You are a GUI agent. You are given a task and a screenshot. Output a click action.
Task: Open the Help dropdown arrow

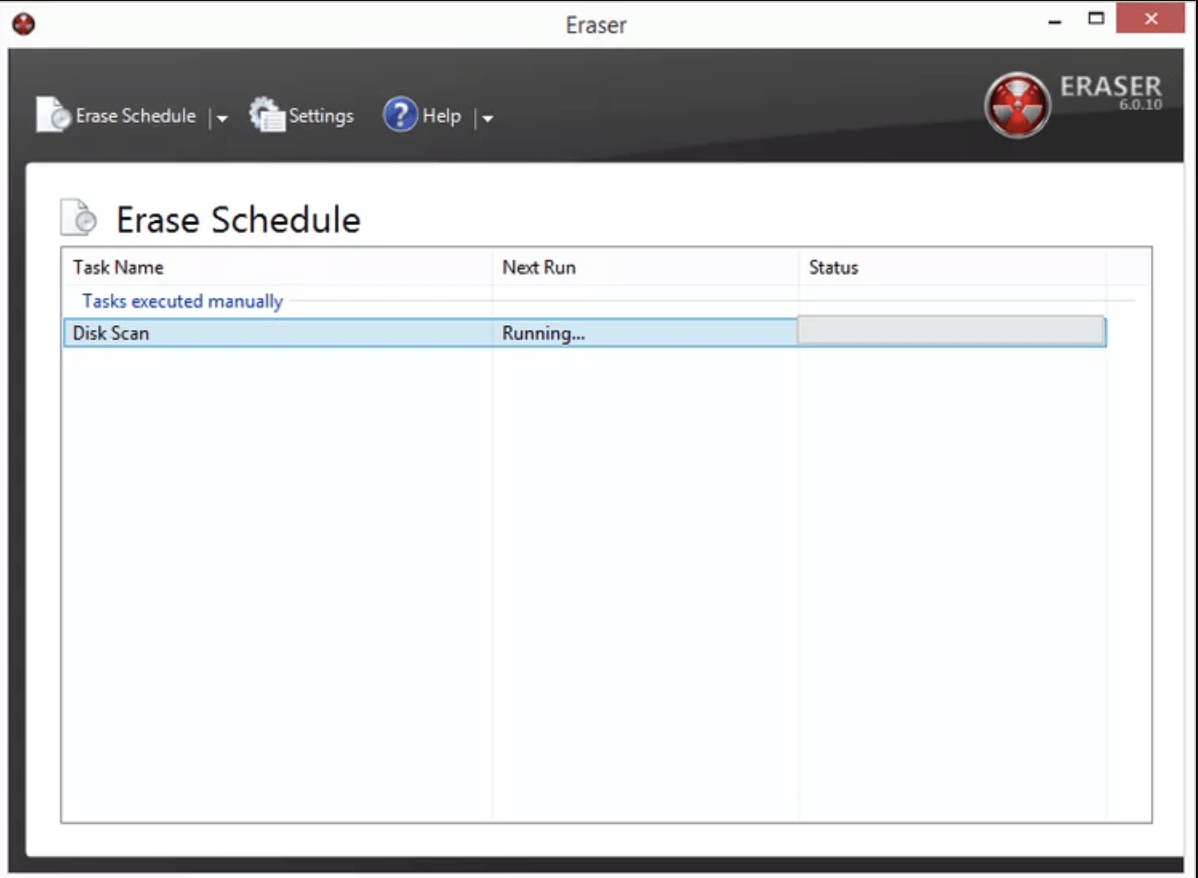pyautogui.click(x=487, y=119)
